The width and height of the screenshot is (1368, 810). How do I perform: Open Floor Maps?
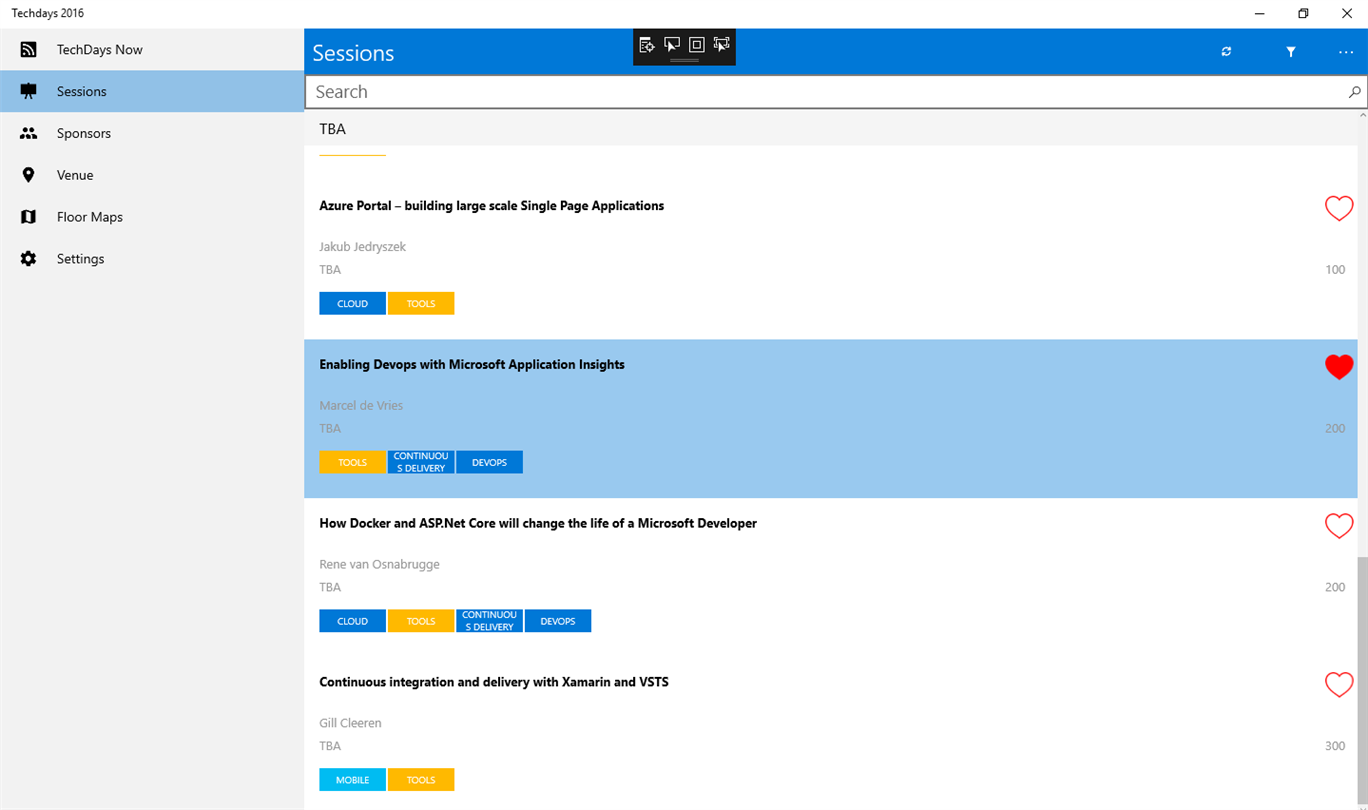[x=152, y=217]
